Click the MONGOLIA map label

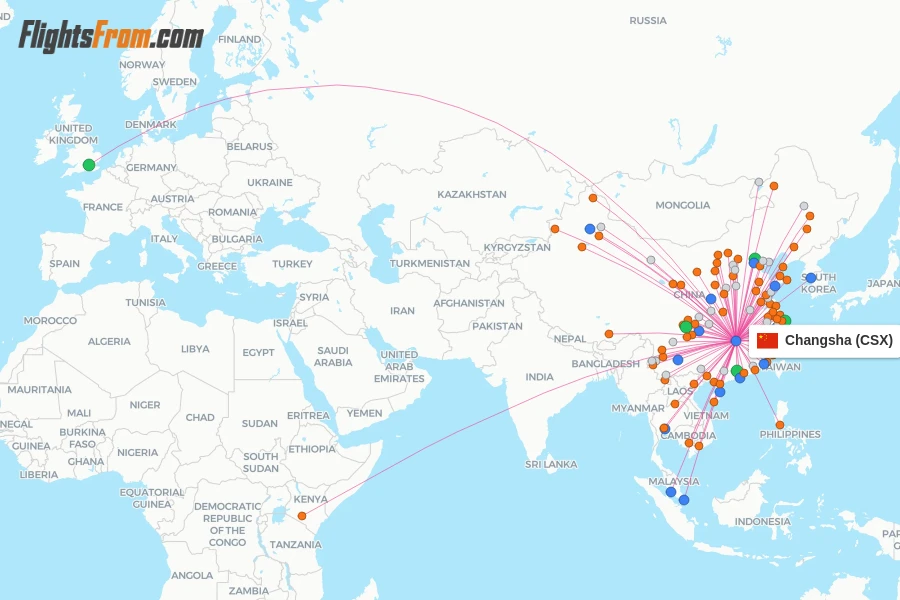(682, 205)
